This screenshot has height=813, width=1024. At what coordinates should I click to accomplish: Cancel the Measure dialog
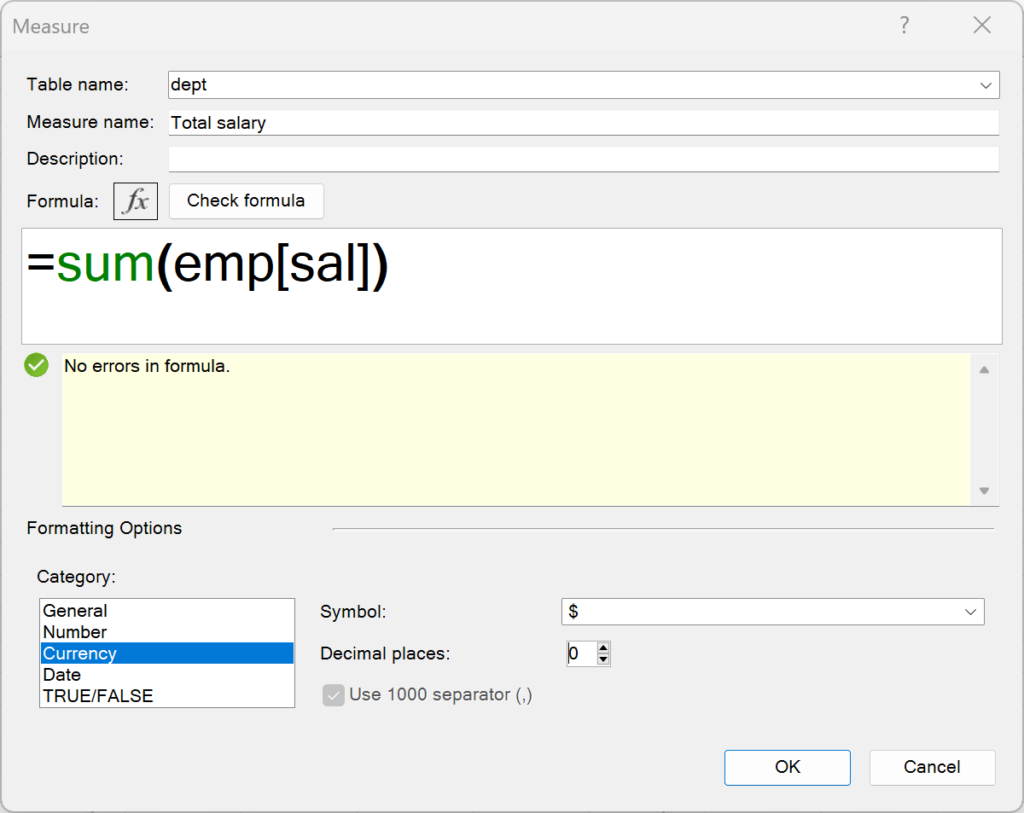(931, 767)
